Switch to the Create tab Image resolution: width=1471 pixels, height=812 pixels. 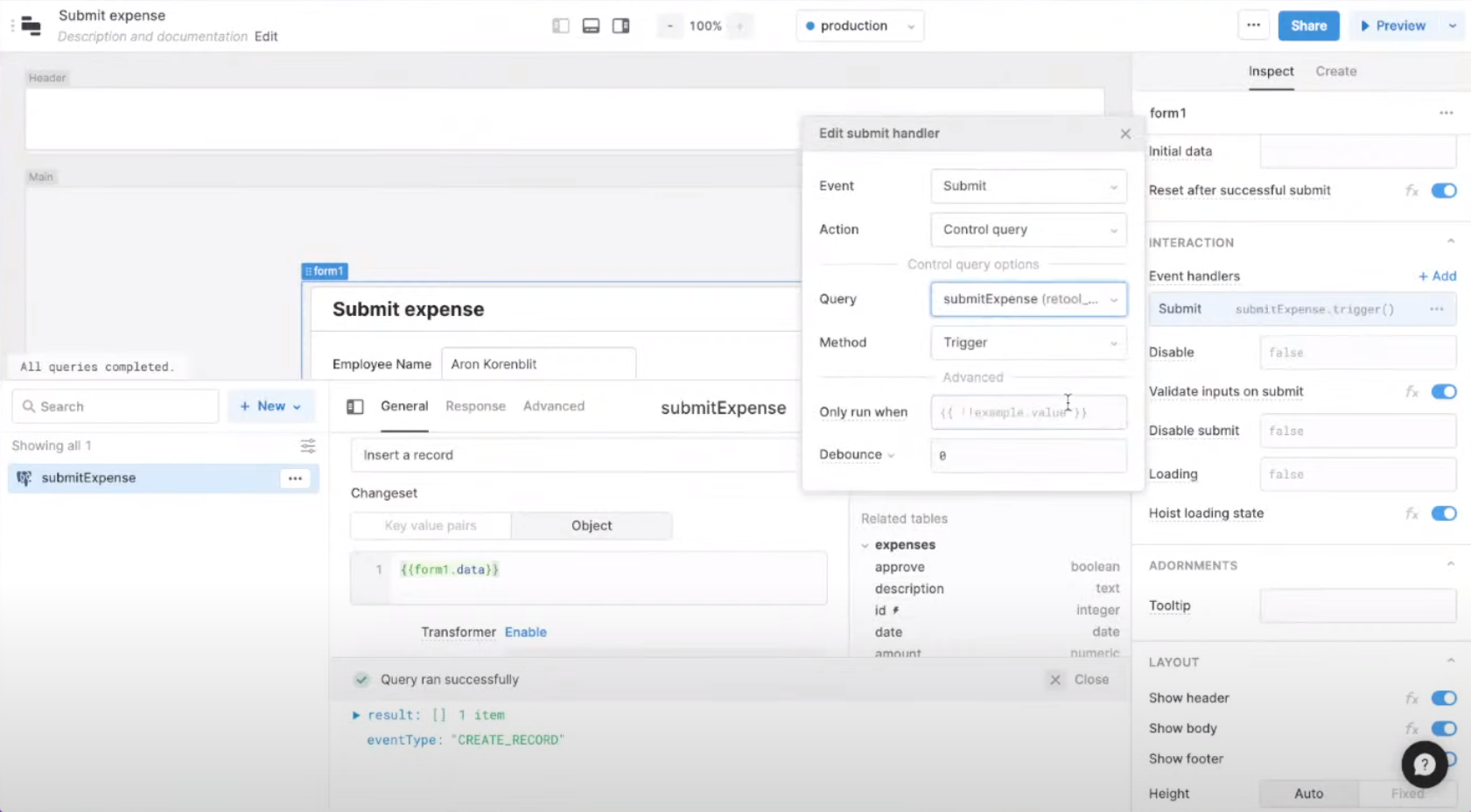click(1335, 71)
